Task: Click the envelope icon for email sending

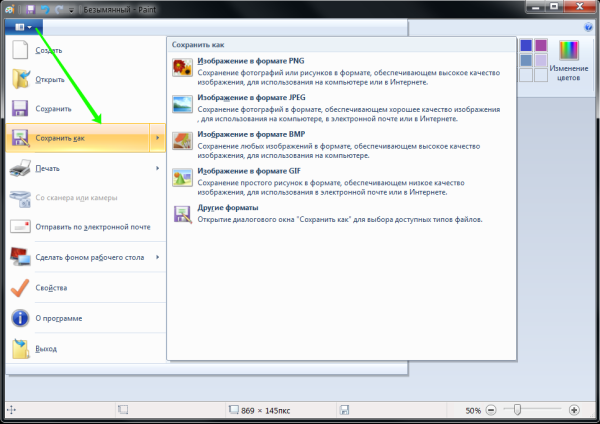Action: tap(20, 226)
